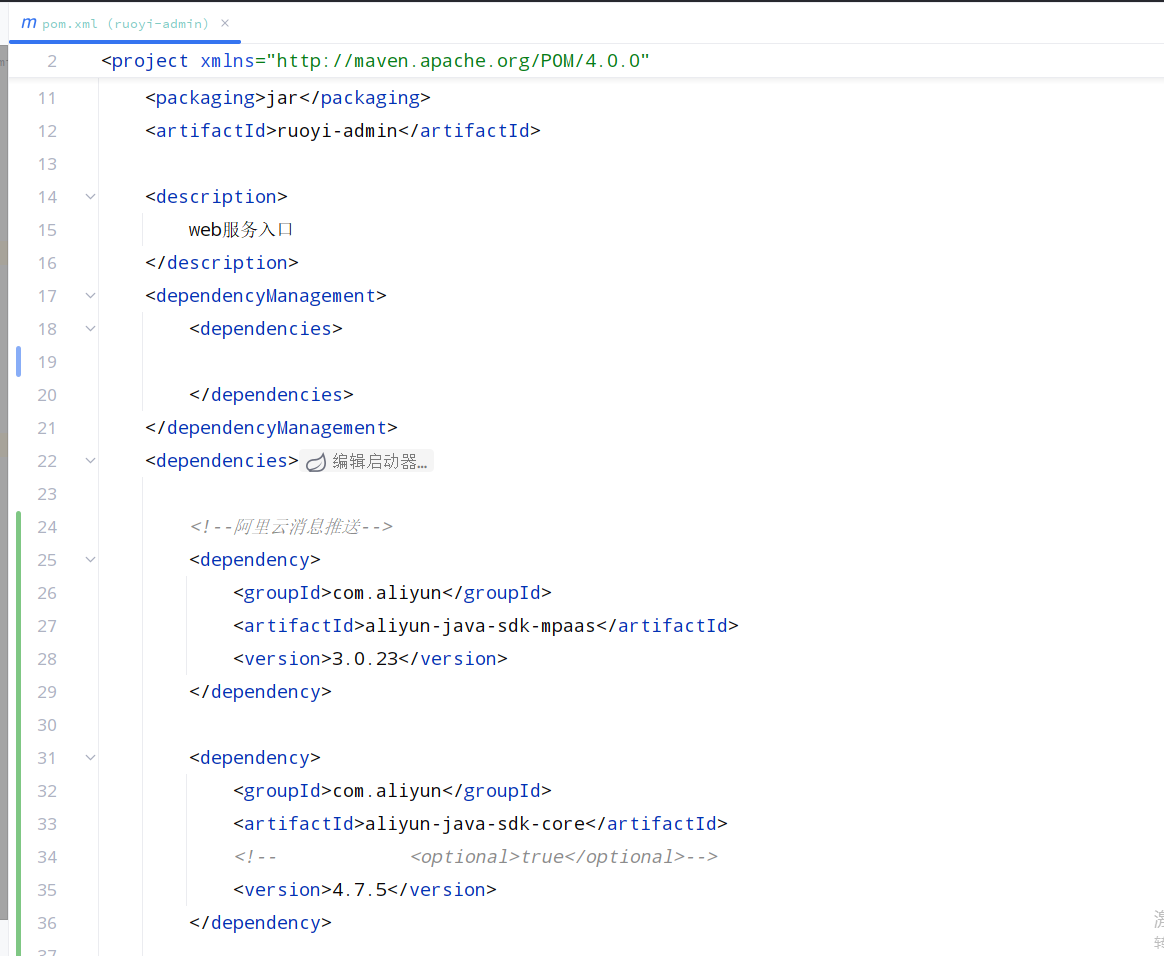The height and width of the screenshot is (956, 1164).
Task: Open the 编辑启动器 action
Action: click(380, 462)
